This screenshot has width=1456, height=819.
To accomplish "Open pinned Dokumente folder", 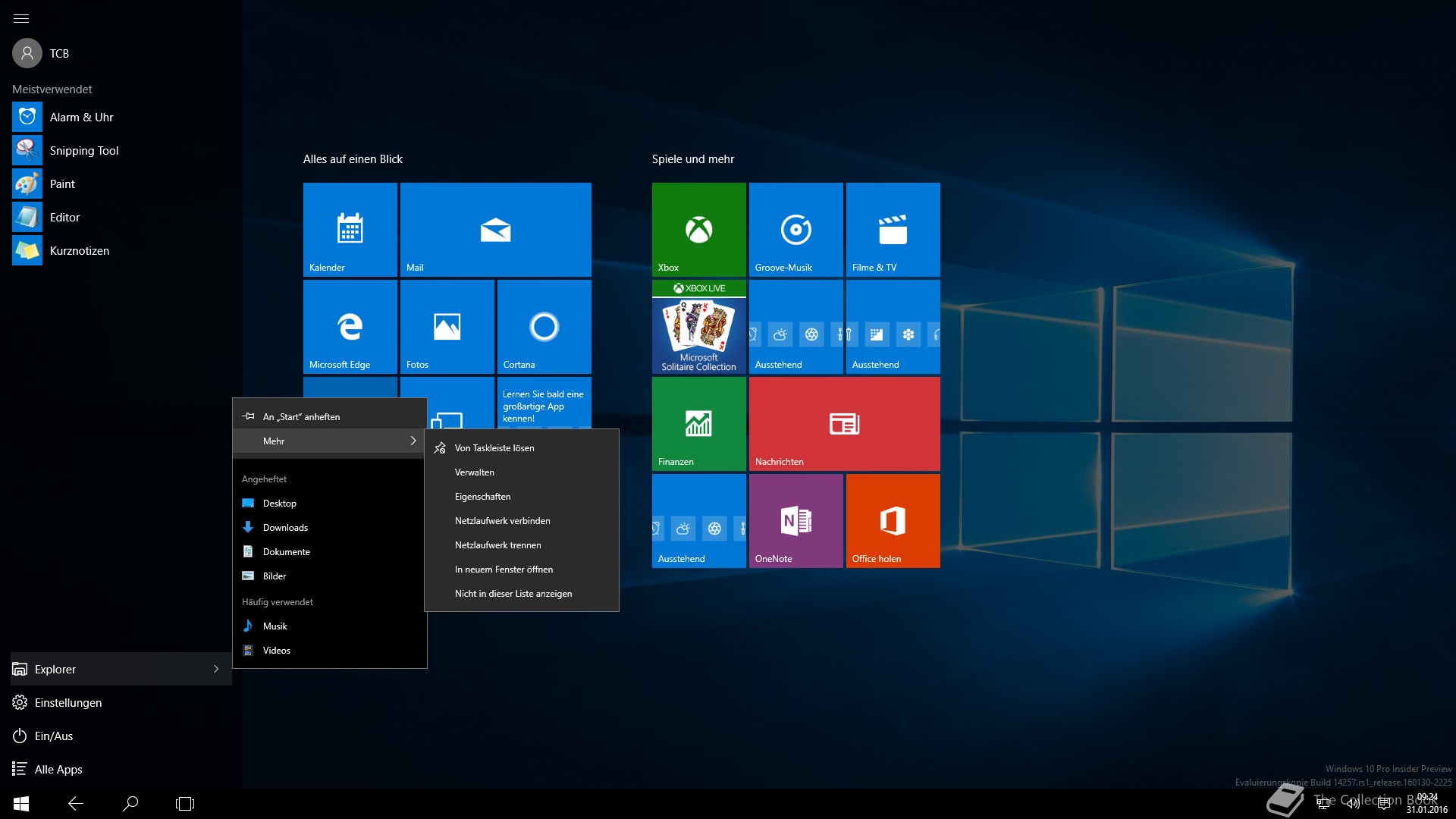I will pyautogui.click(x=330, y=552).
